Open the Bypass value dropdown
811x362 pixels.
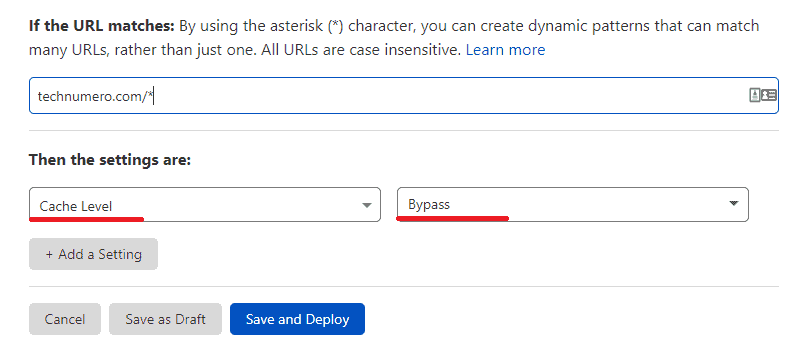[573, 204]
